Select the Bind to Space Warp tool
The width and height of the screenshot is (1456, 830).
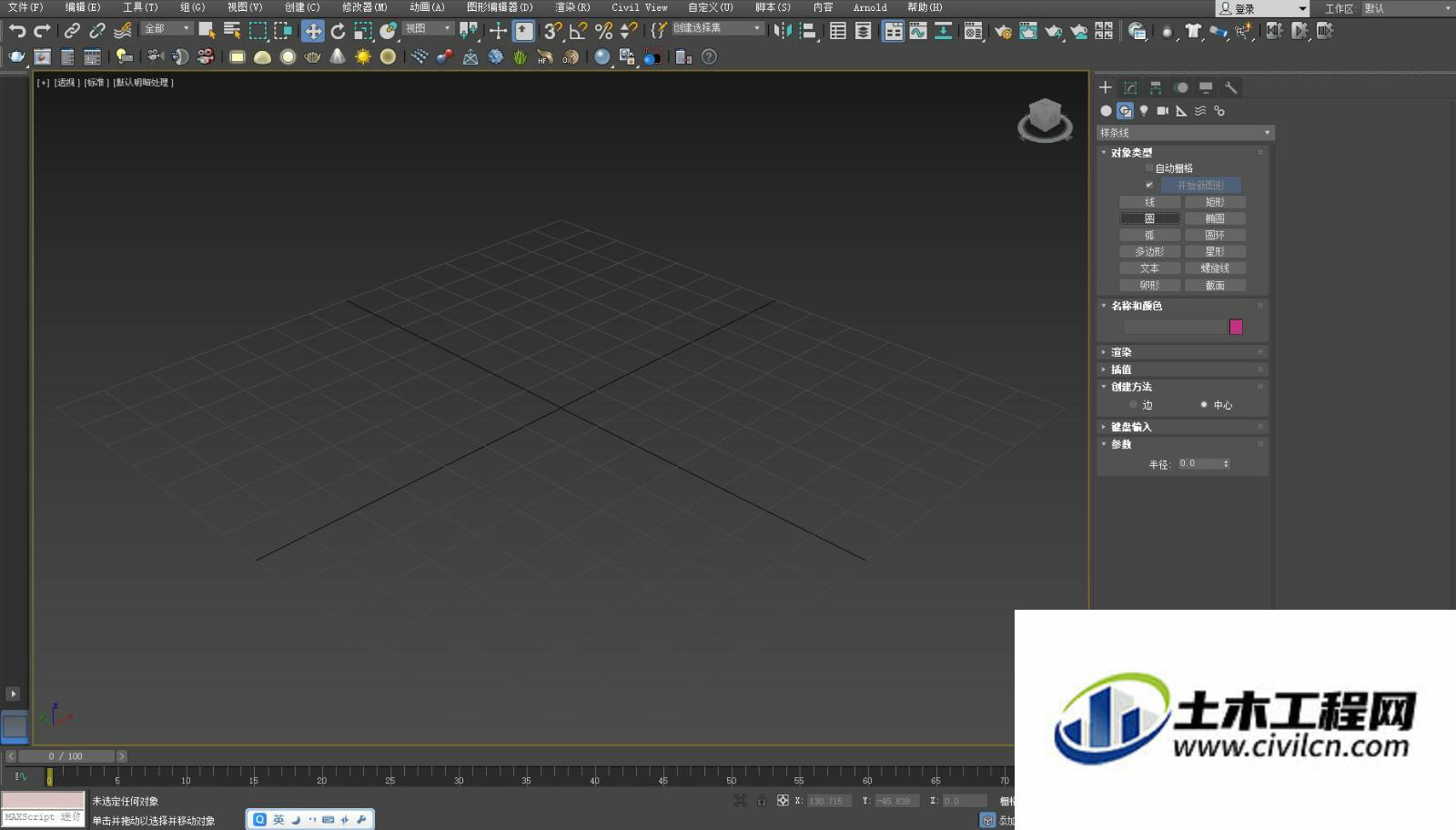coord(123,31)
